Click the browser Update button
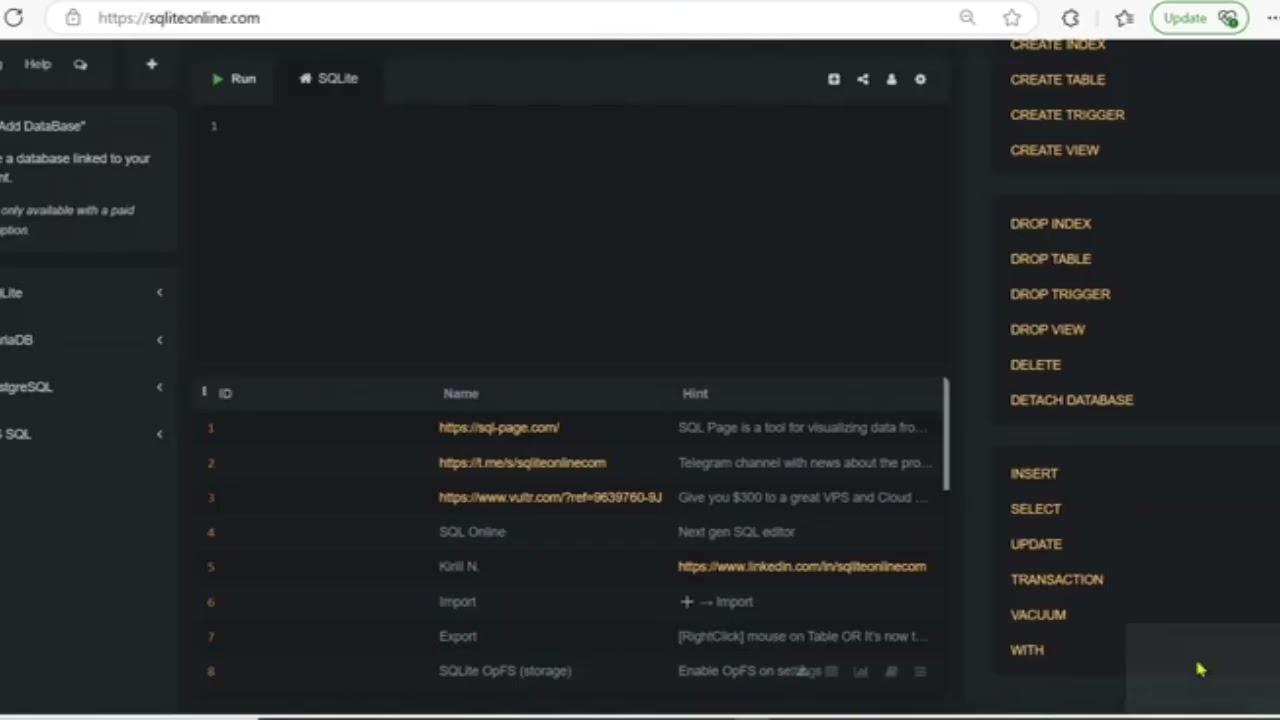The image size is (1280, 720). point(1199,18)
